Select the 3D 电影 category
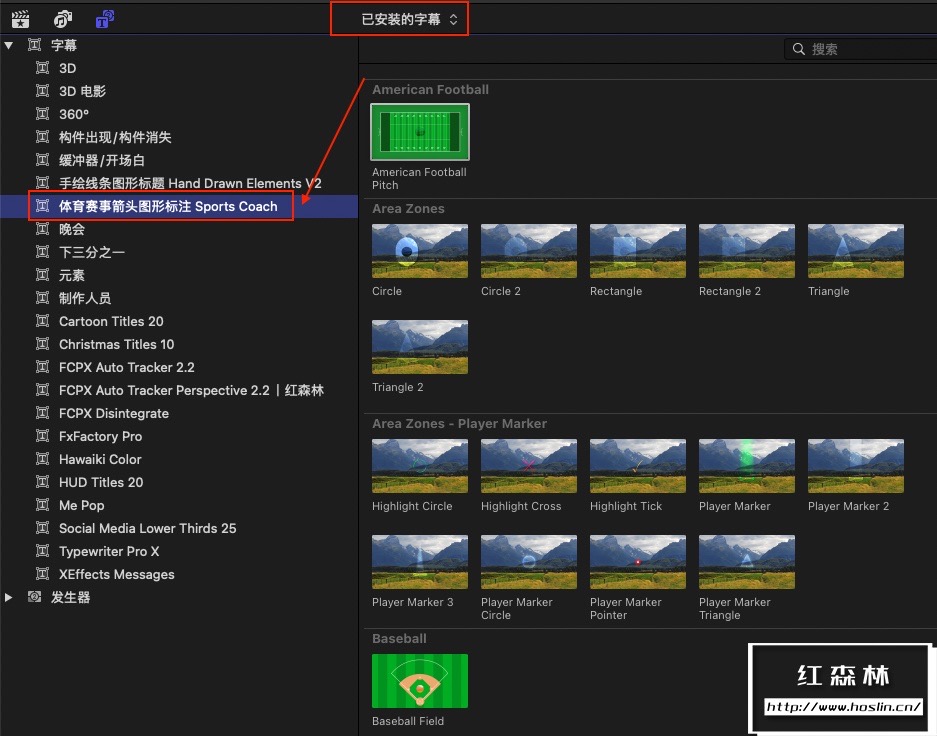 [x=82, y=91]
